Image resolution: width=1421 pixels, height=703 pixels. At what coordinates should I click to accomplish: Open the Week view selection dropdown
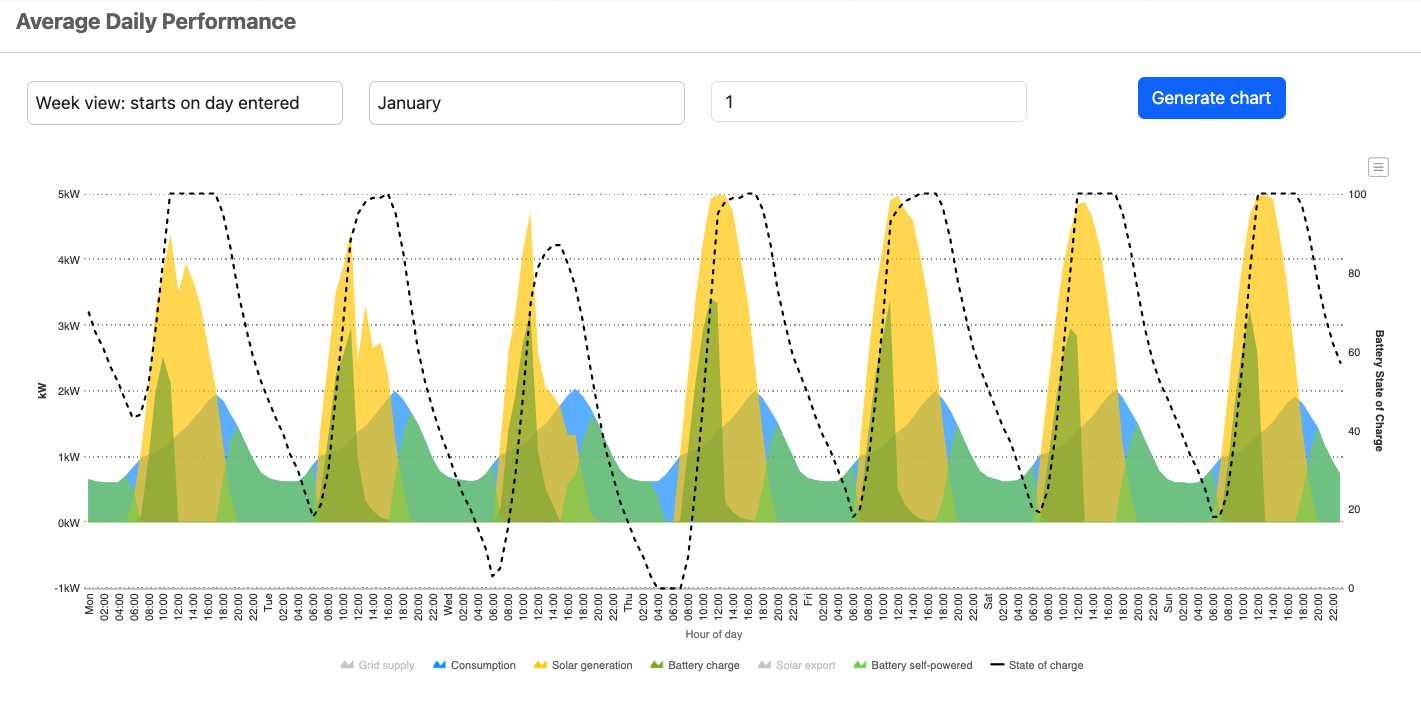pos(185,103)
